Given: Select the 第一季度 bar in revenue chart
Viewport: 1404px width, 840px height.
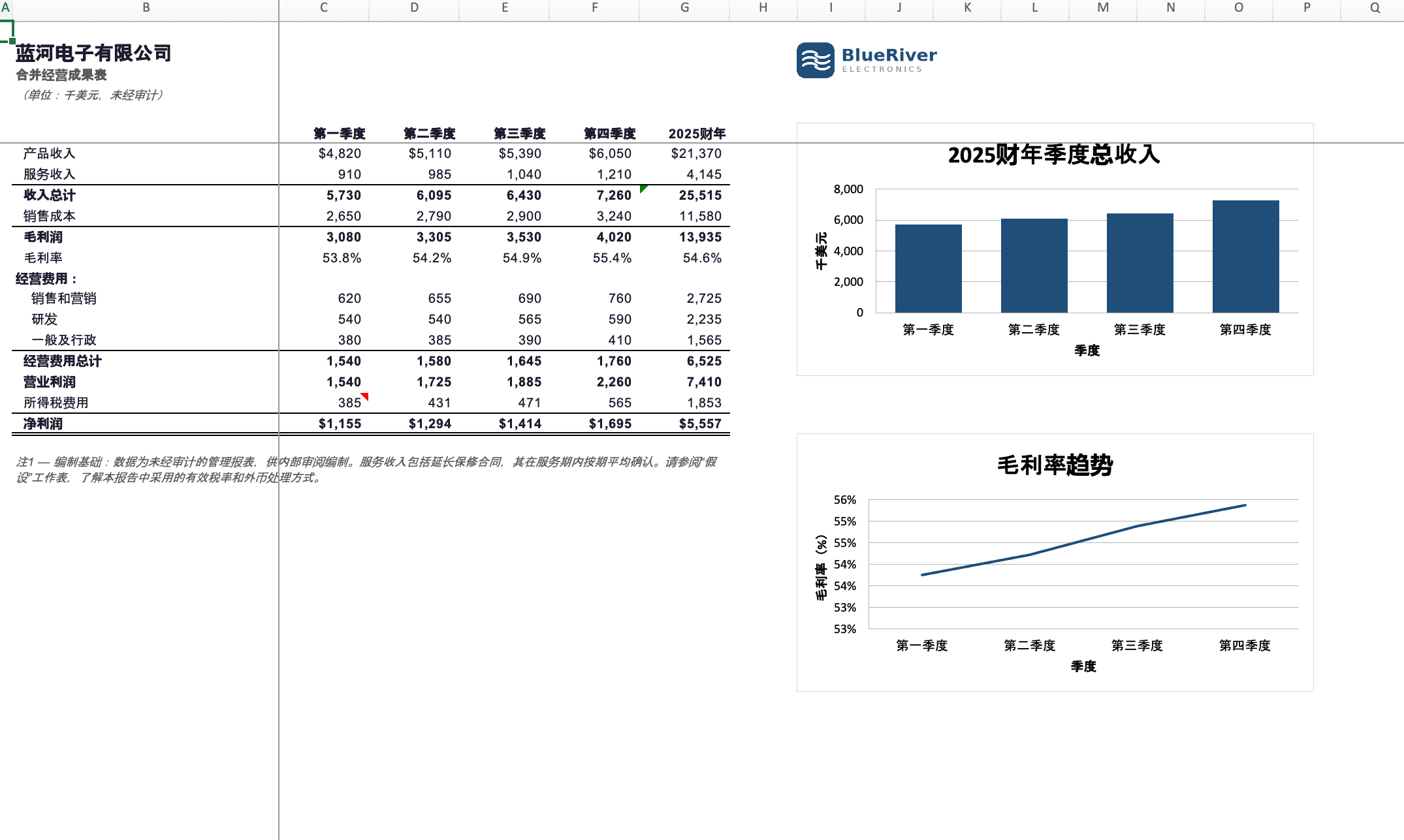Looking at the screenshot, I should pos(928,268).
